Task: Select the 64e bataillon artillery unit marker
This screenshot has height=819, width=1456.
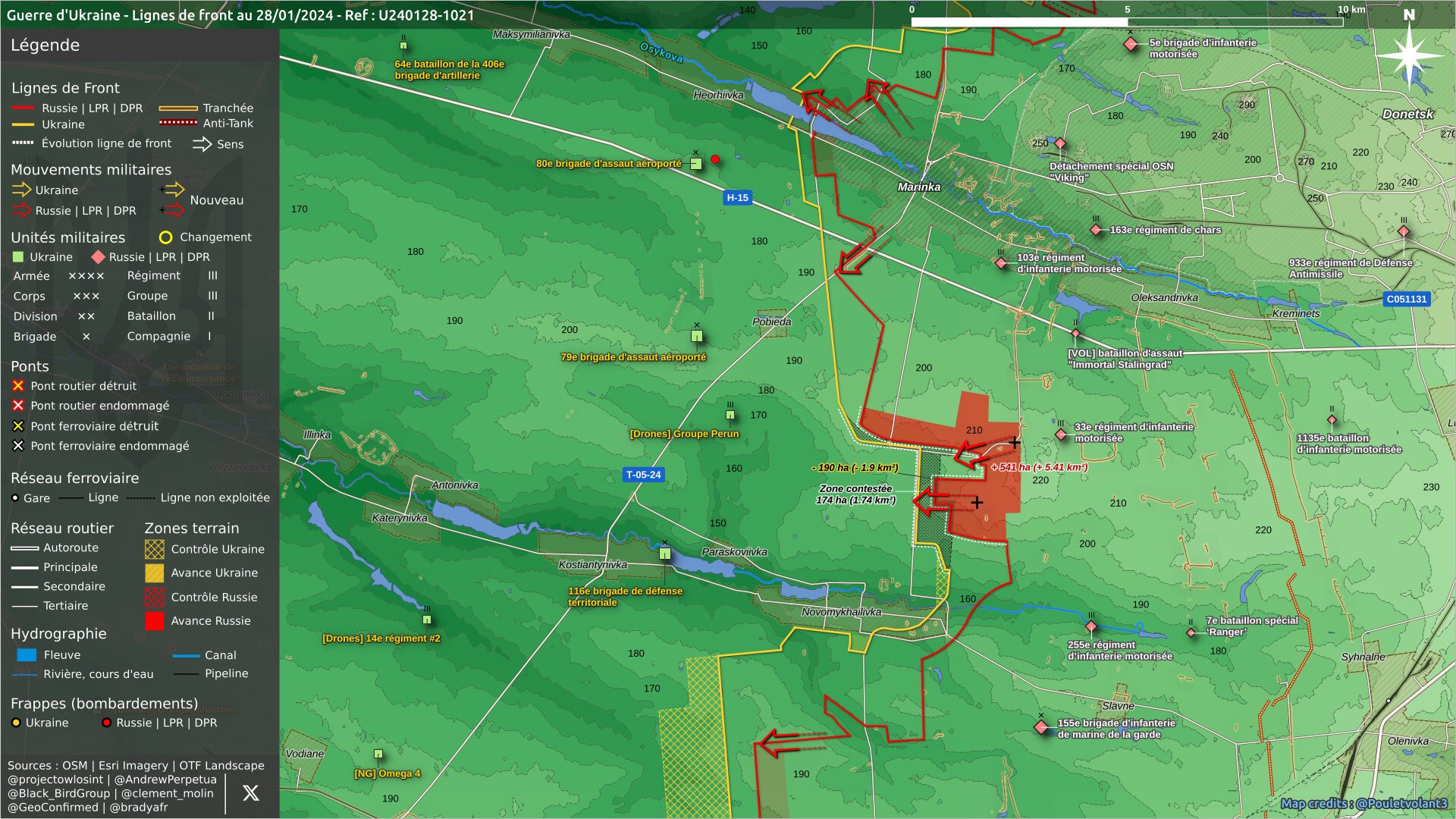Action: click(403, 45)
